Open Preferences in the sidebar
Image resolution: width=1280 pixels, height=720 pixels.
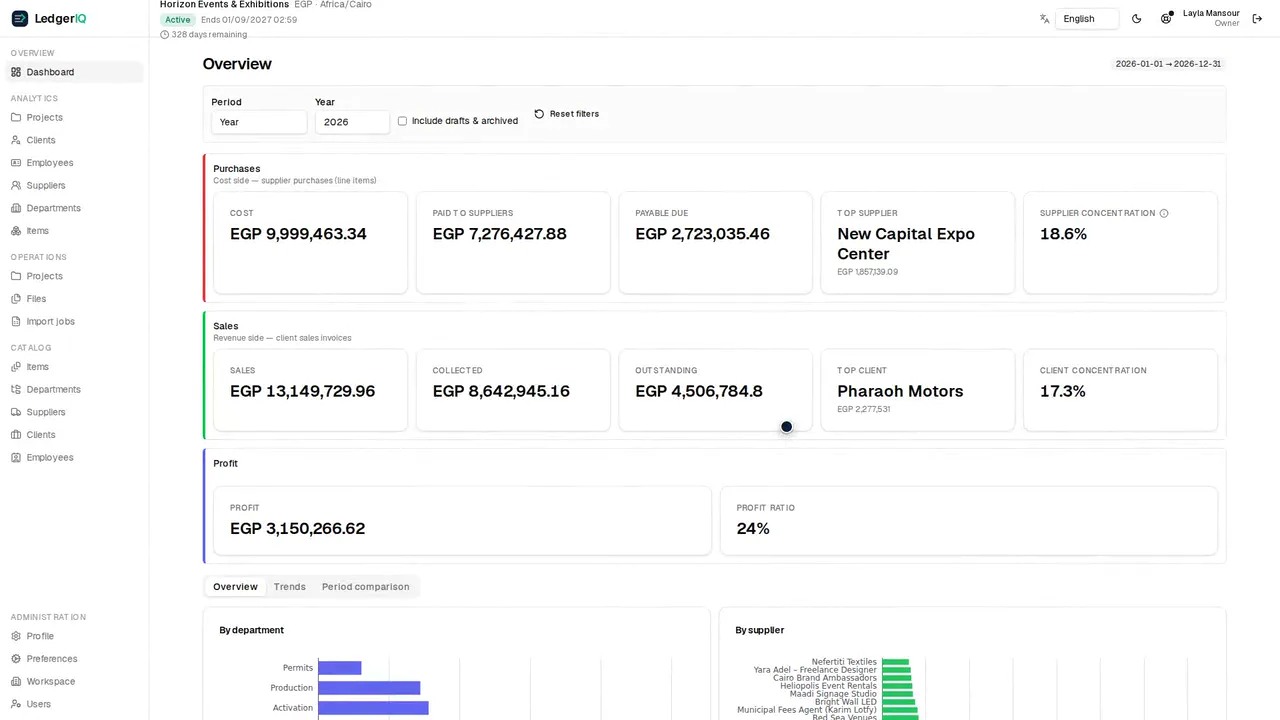click(74, 659)
